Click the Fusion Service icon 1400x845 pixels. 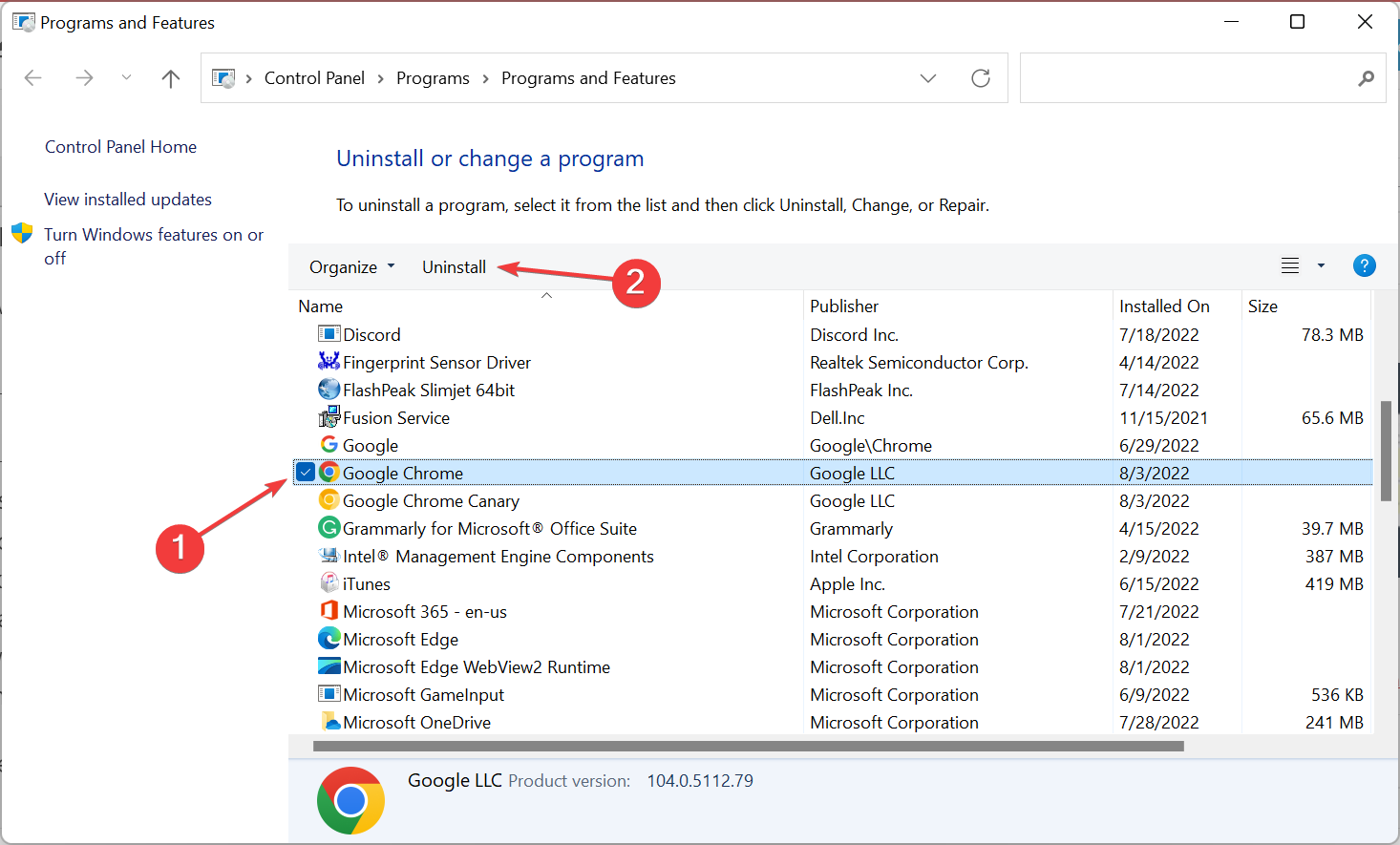click(x=329, y=417)
